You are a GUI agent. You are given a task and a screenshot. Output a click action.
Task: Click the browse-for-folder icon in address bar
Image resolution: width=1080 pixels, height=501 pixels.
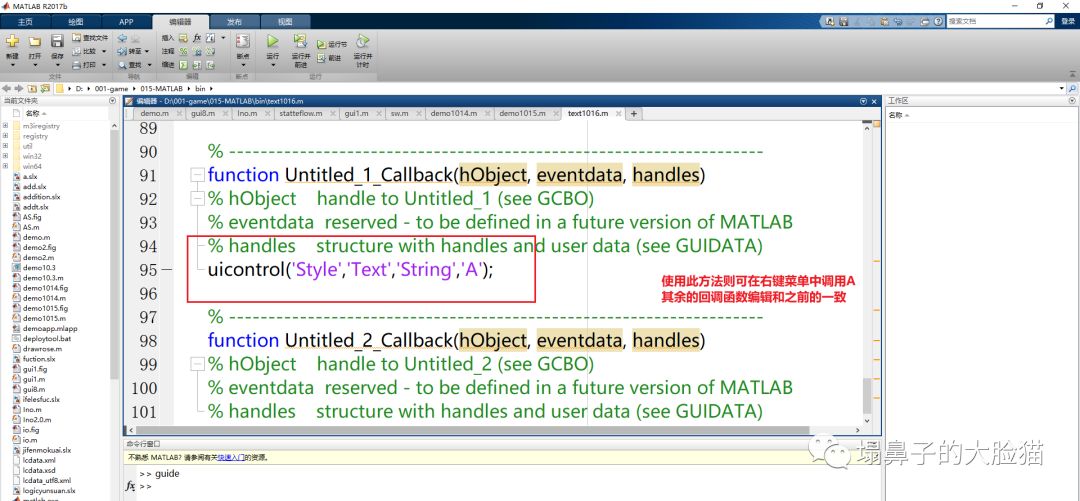[x=45, y=88]
